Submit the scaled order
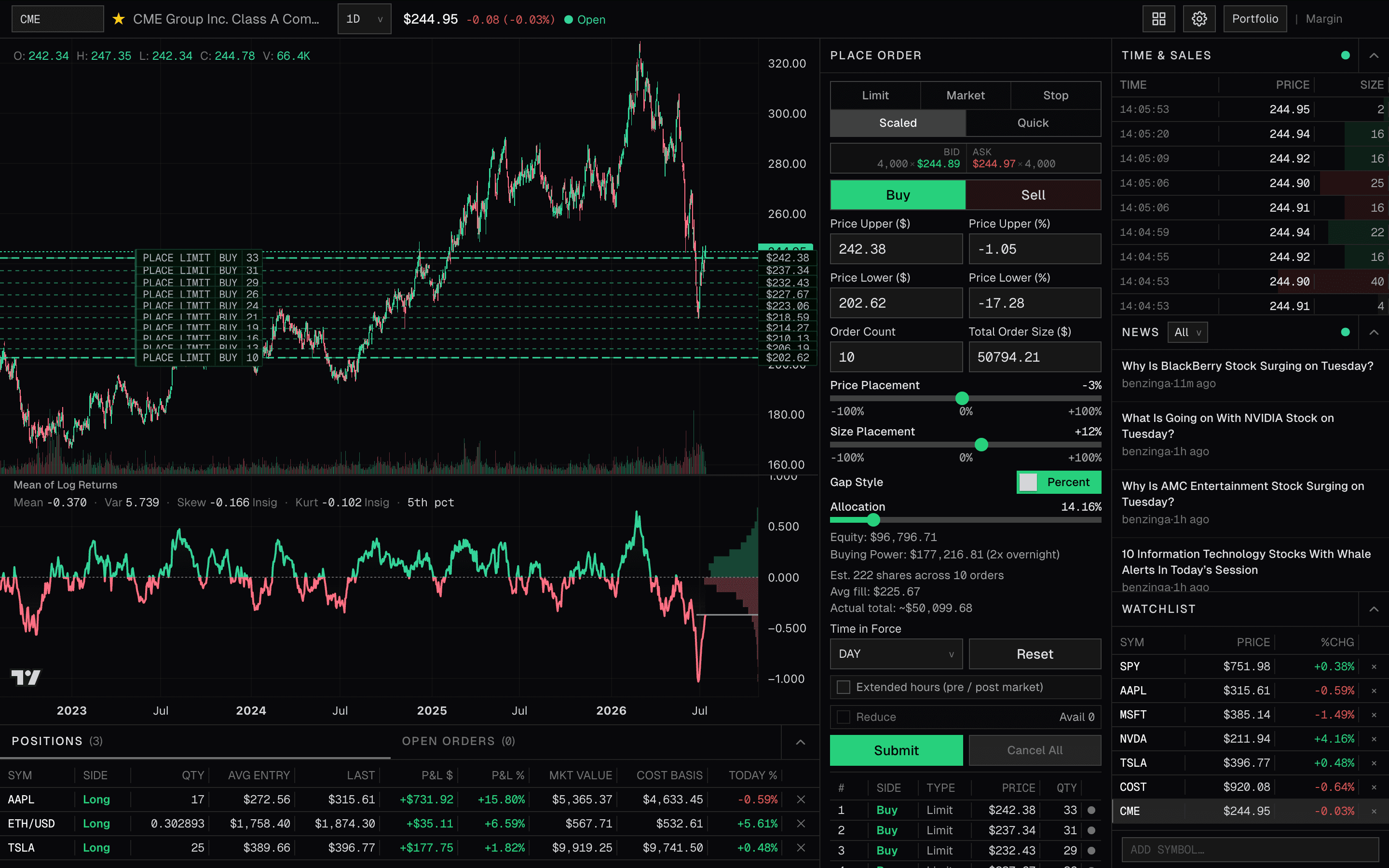The height and width of the screenshot is (868, 1389). (x=896, y=750)
